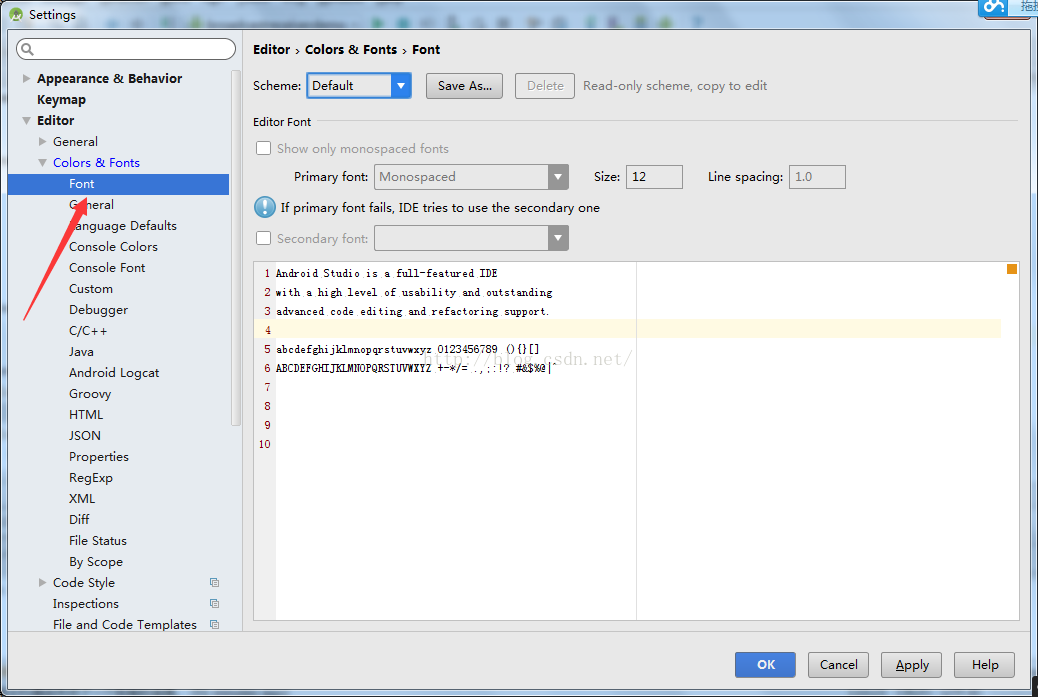Select RegExp color settings
This screenshot has height=697, width=1038.
coord(91,477)
